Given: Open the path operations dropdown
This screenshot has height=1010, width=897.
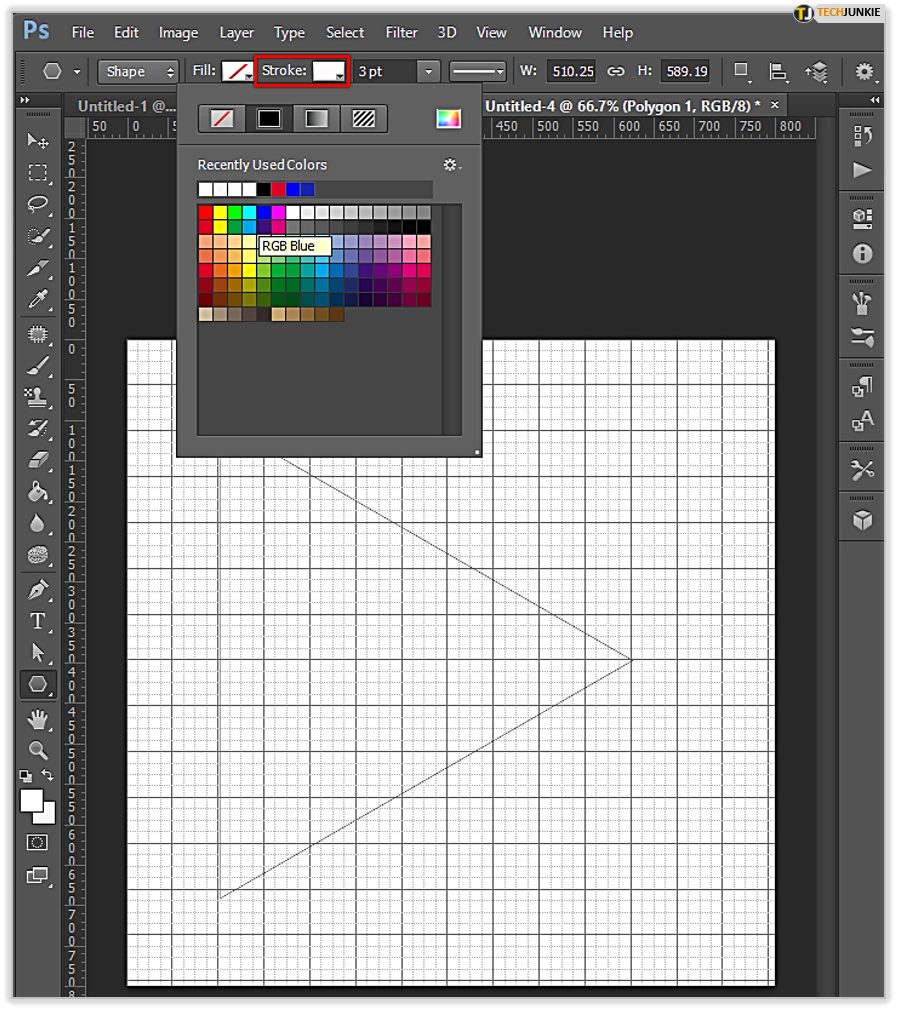Looking at the screenshot, I should [x=742, y=71].
